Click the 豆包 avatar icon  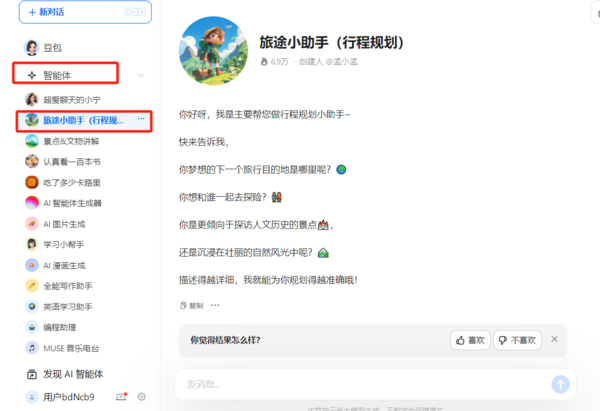(x=32, y=48)
